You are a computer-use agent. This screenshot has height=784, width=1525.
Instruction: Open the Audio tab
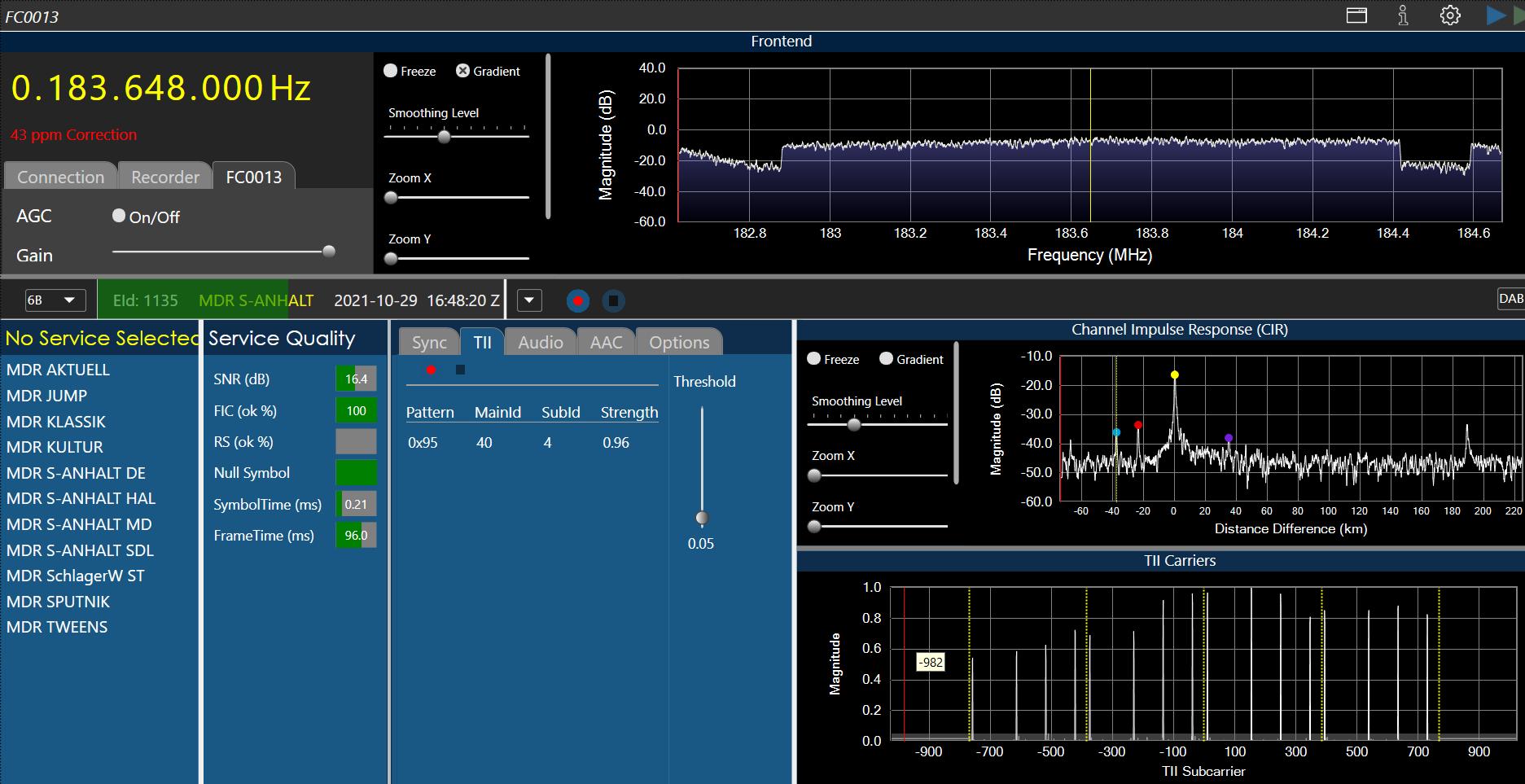click(x=541, y=342)
